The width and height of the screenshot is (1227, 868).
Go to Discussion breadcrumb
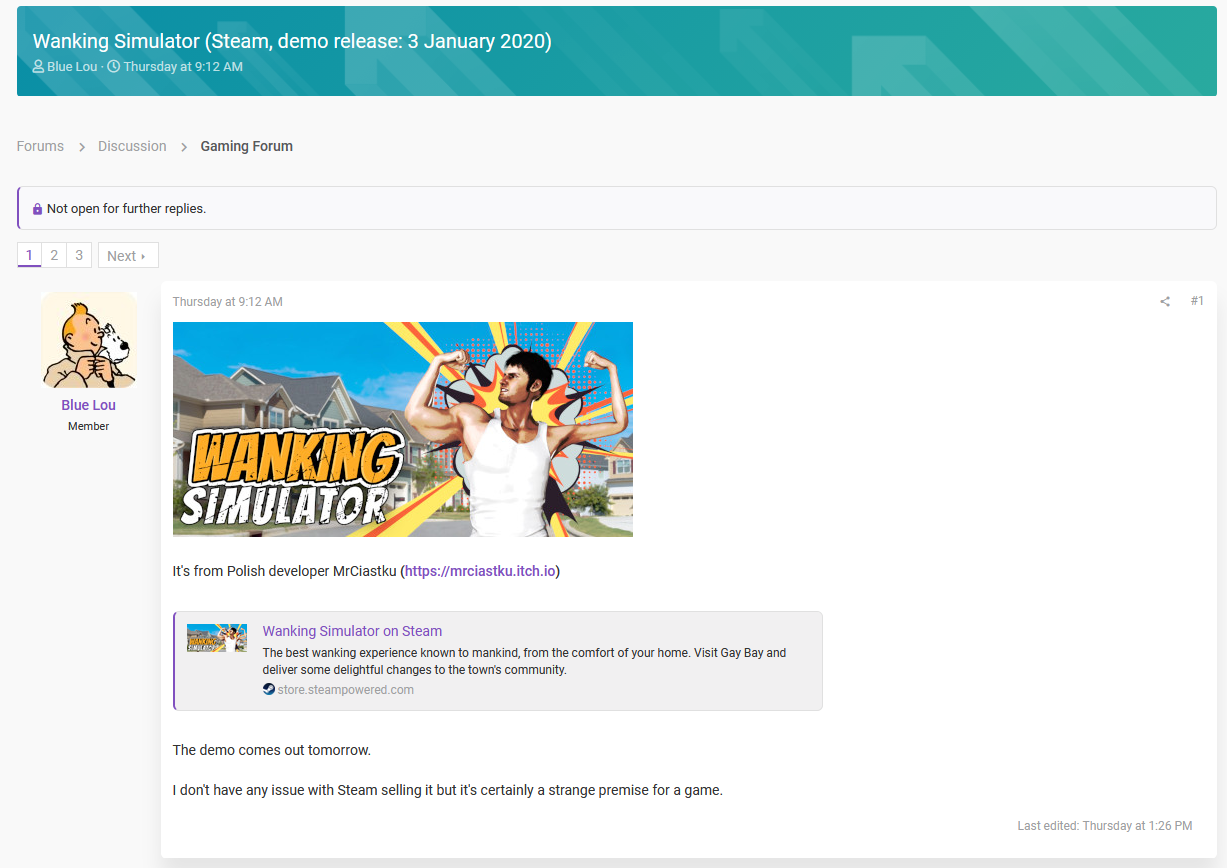tap(132, 146)
